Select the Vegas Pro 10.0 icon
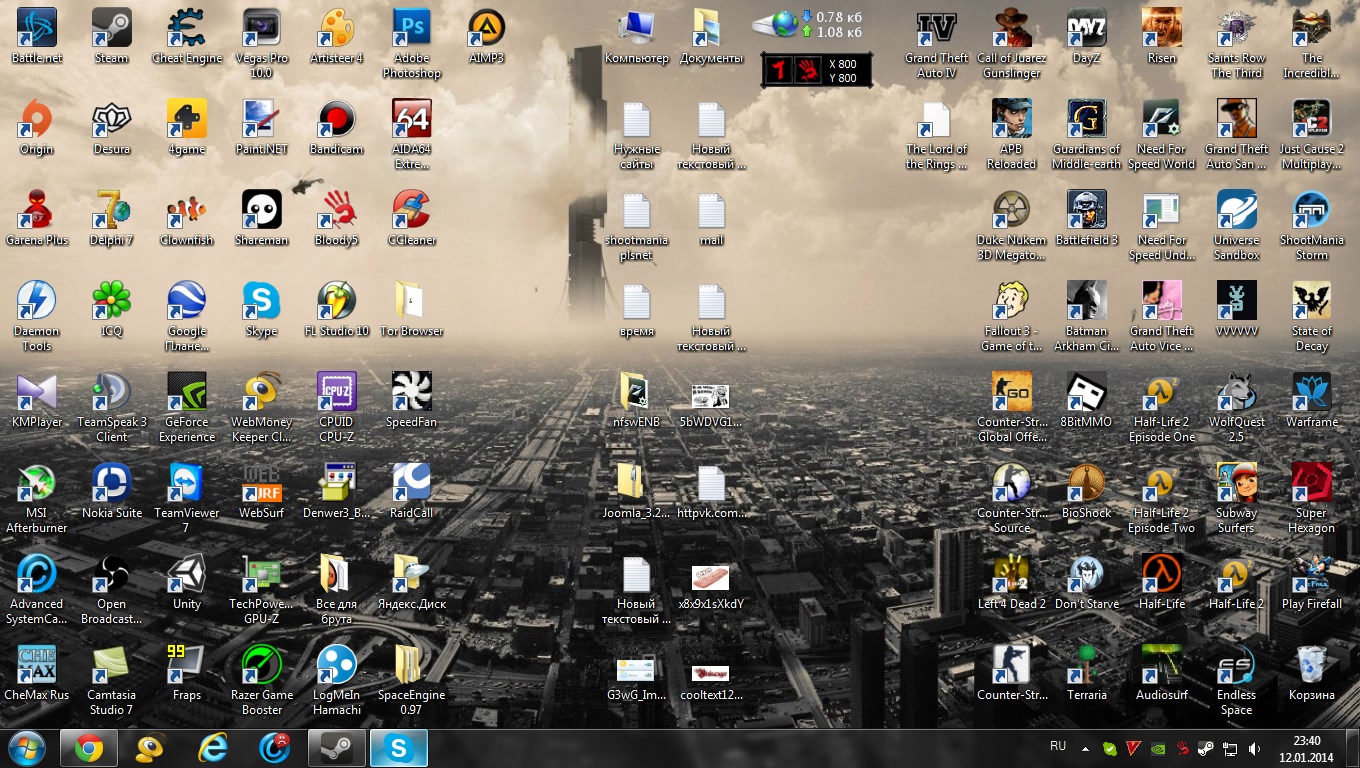1360x768 pixels. [x=262, y=44]
